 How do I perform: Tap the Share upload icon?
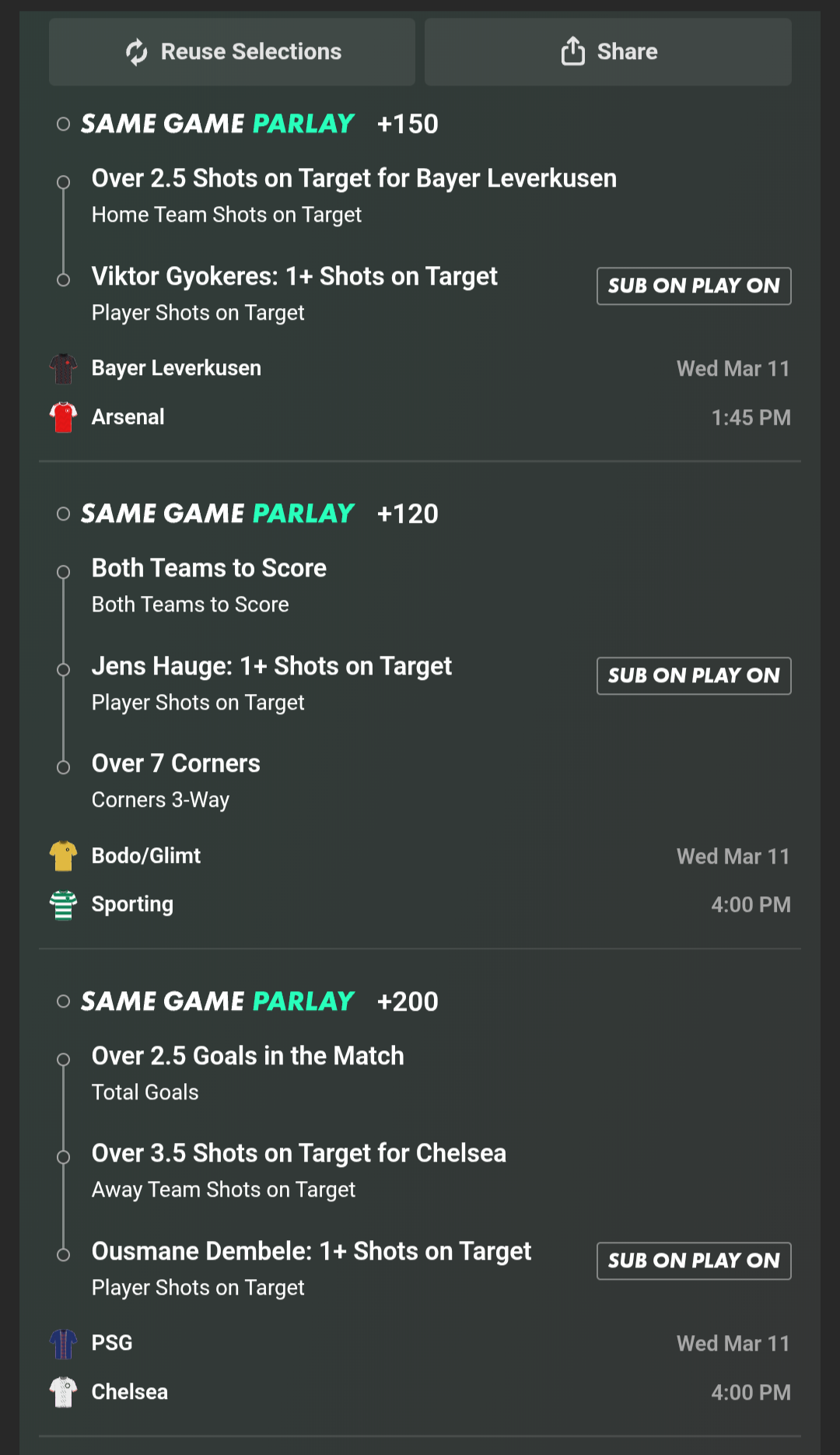click(x=573, y=51)
